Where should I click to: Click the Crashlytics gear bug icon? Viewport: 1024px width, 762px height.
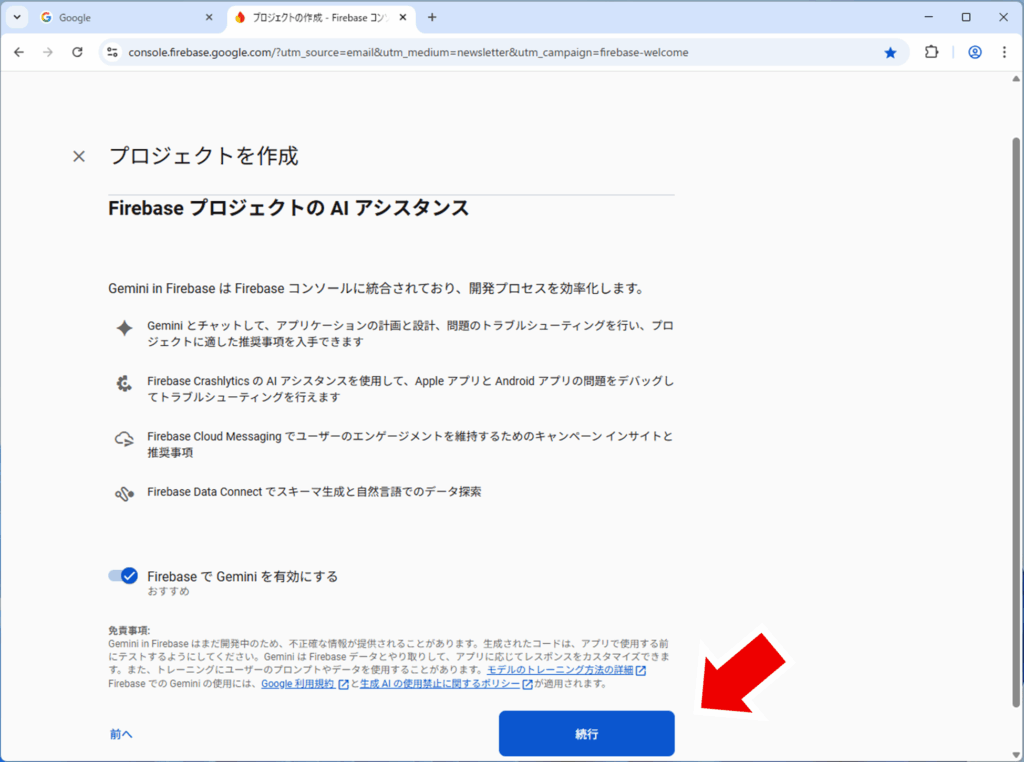point(124,383)
